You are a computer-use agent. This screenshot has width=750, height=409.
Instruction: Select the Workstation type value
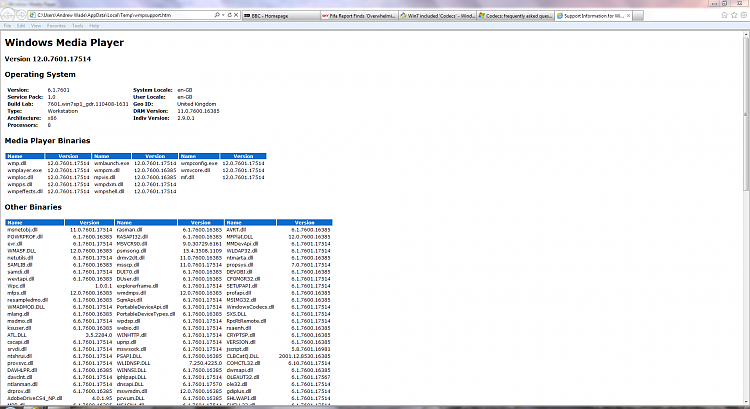[x=63, y=111]
